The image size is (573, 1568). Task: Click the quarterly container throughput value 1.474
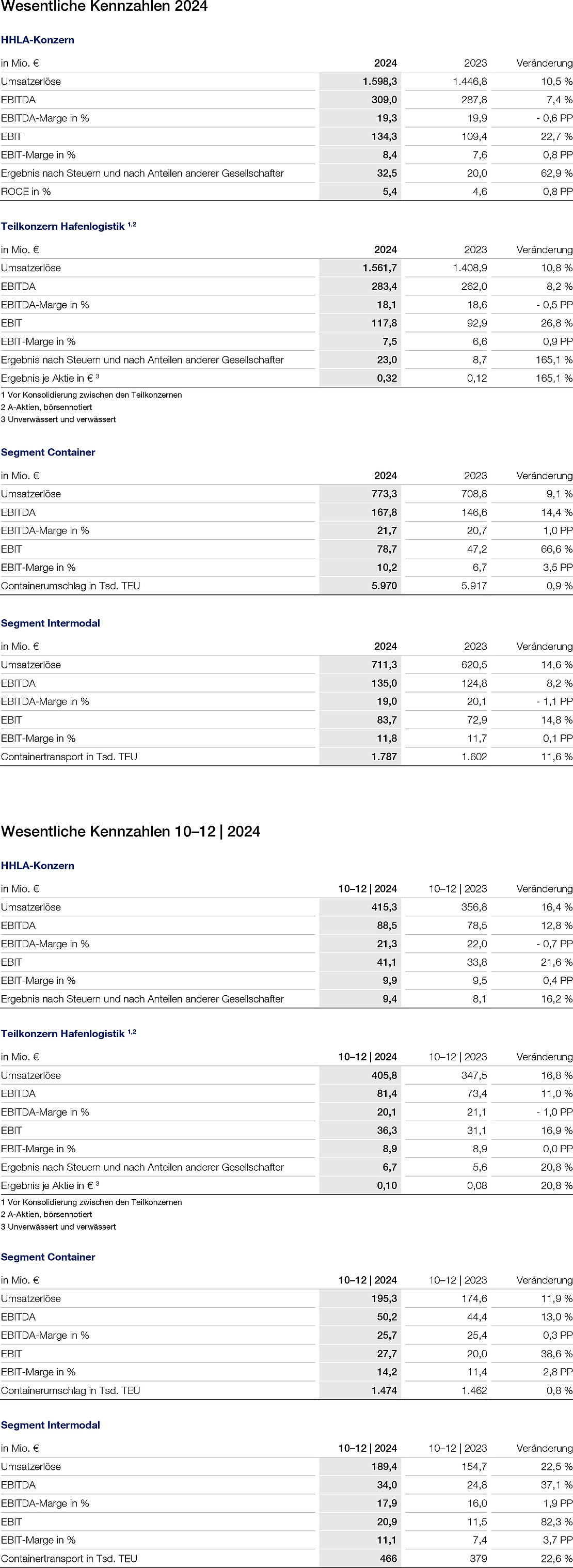[x=385, y=1390]
